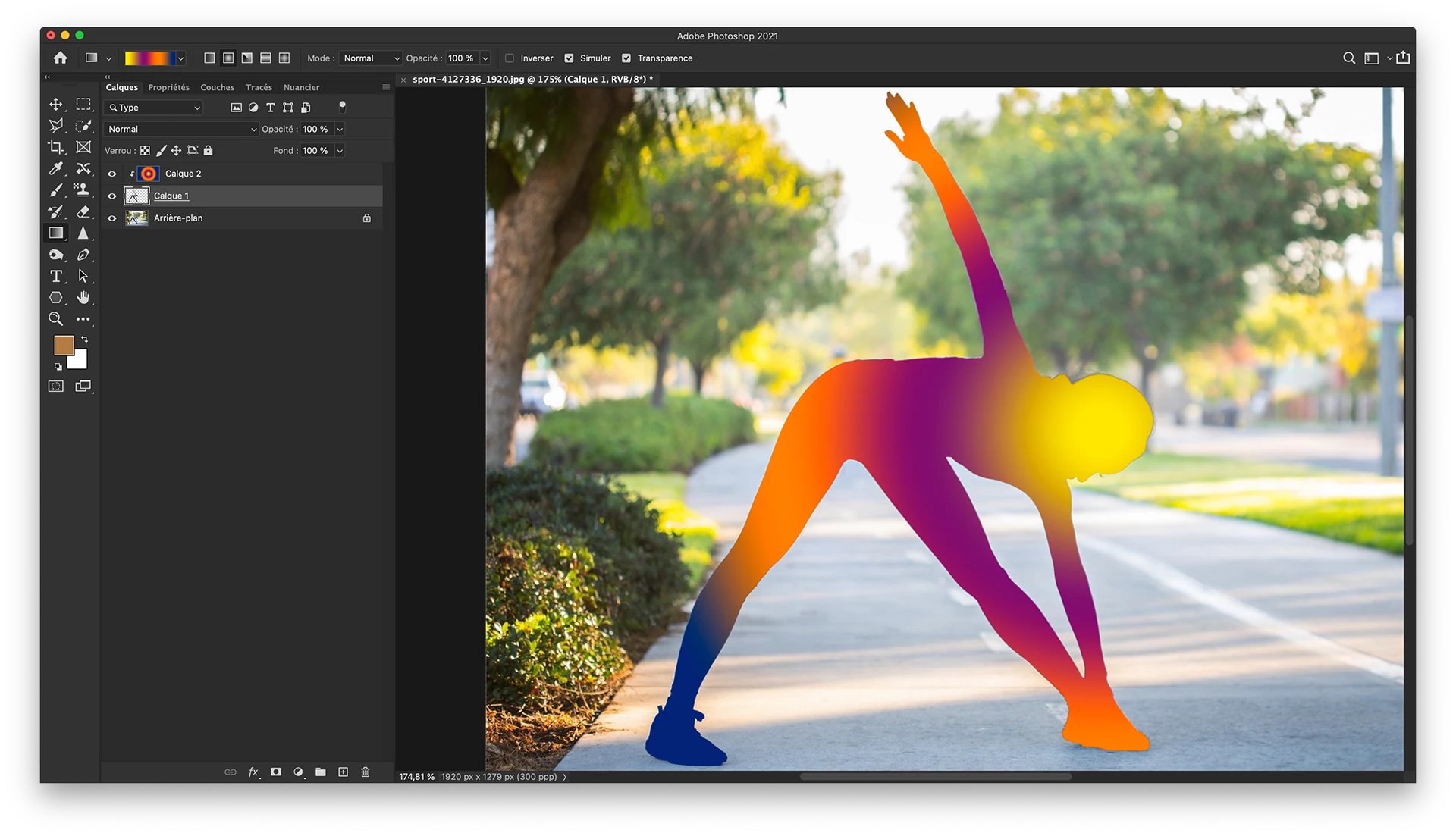Select the Zoom tool
Viewport: 1456px width, 836px height.
click(x=56, y=319)
